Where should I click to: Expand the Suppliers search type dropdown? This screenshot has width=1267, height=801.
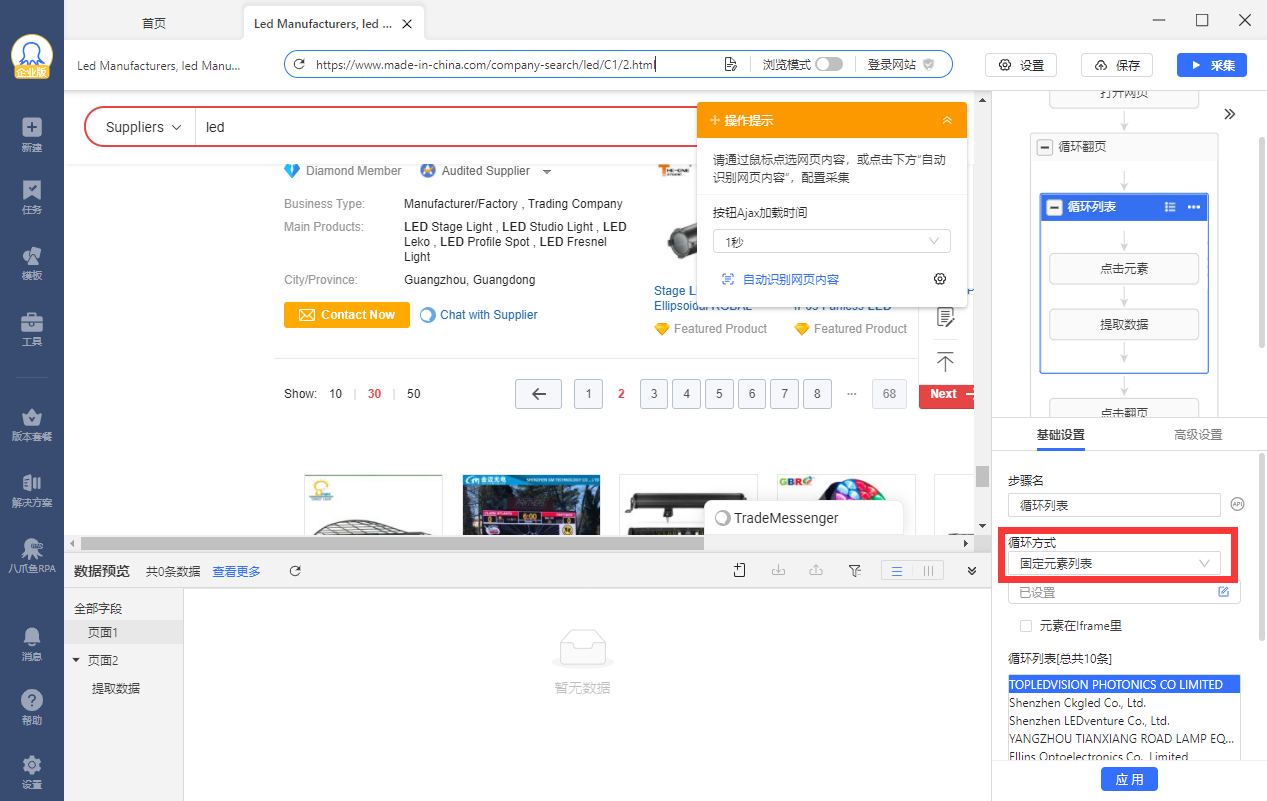(x=143, y=127)
